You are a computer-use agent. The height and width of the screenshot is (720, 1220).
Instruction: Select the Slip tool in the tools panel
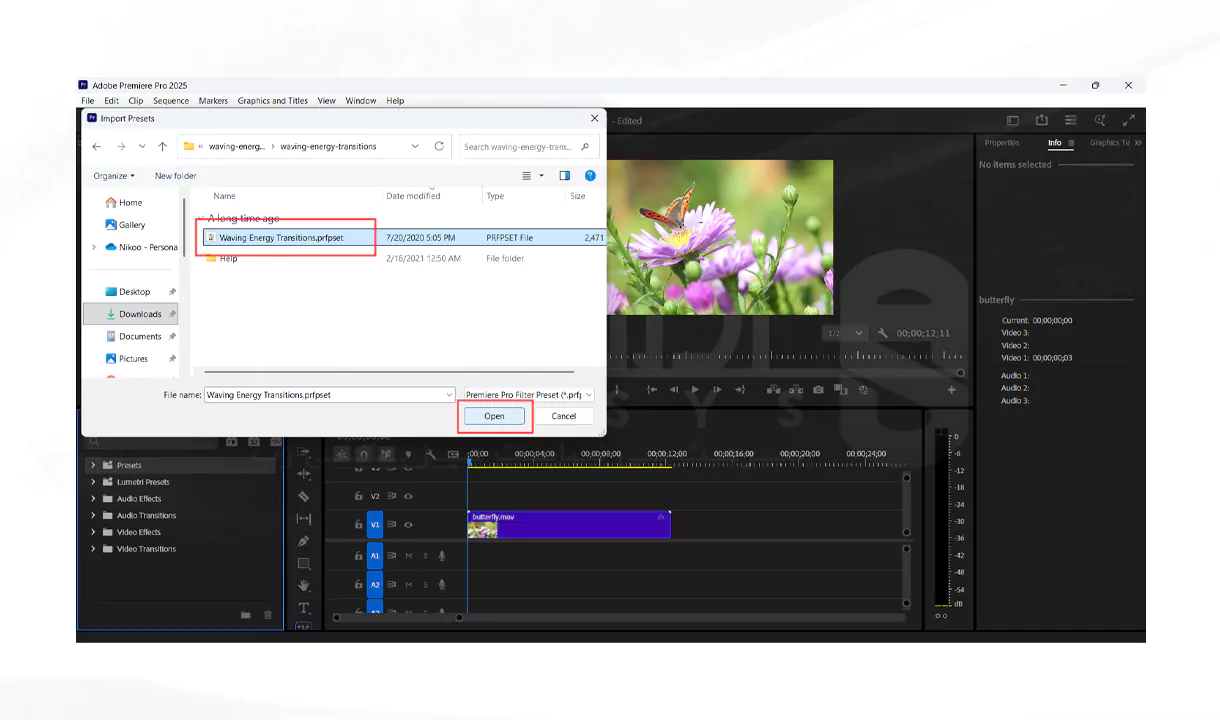point(304,519)
